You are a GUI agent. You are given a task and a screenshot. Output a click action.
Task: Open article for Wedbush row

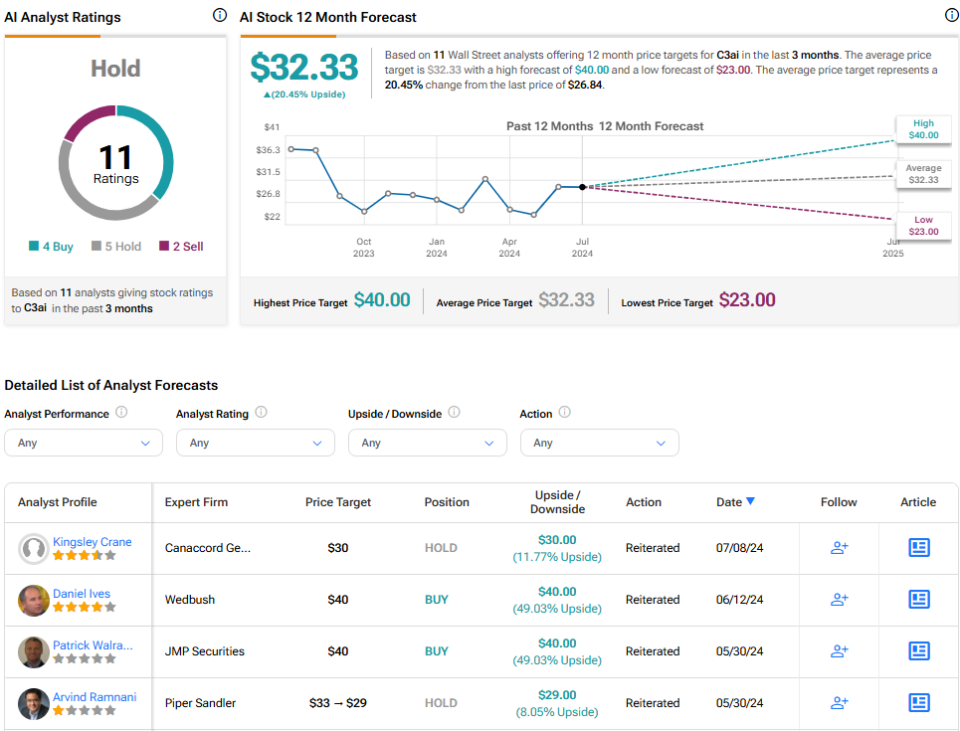tap(918, 599)
